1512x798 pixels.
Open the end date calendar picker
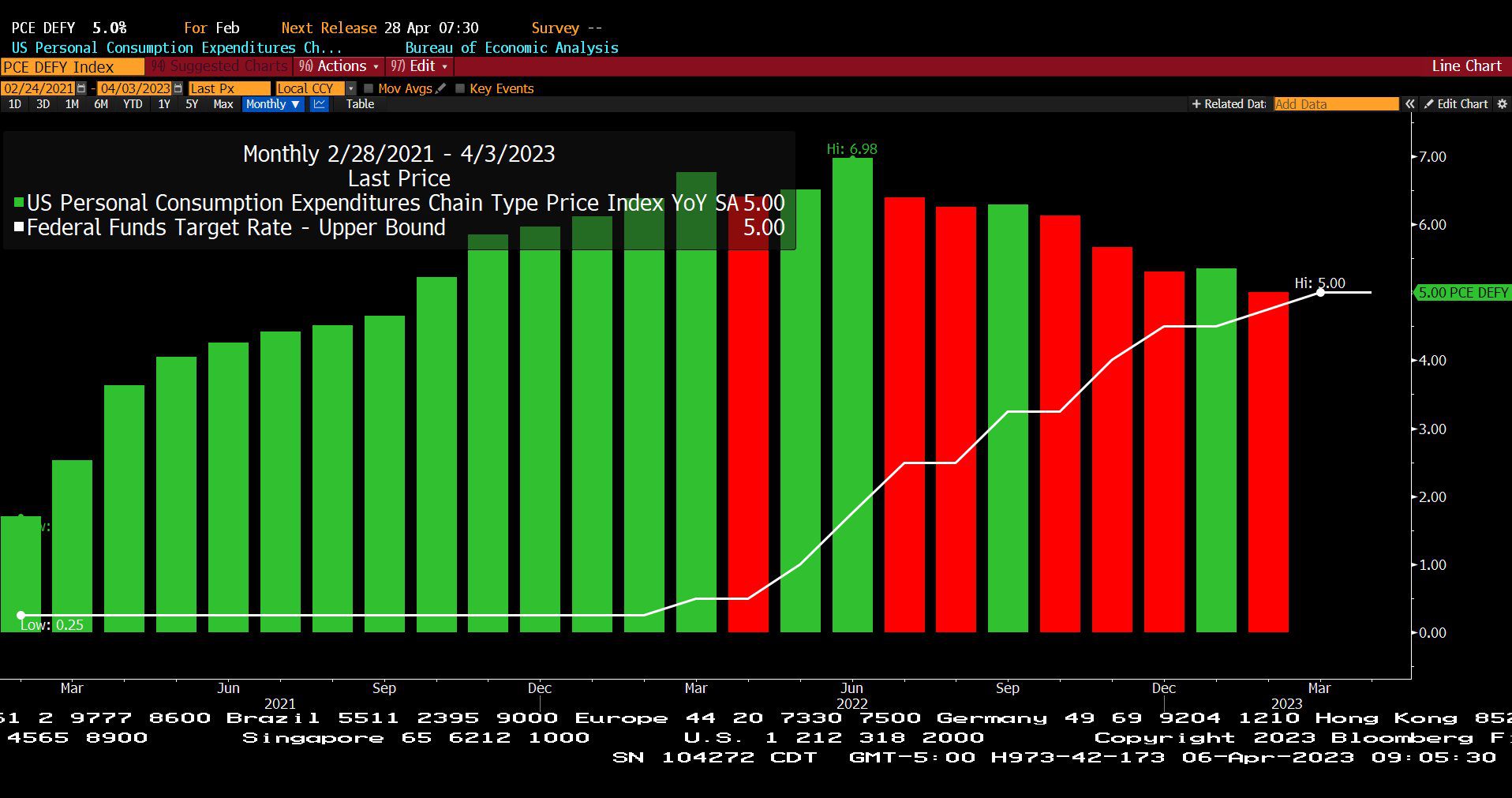[x=178, y=88]
